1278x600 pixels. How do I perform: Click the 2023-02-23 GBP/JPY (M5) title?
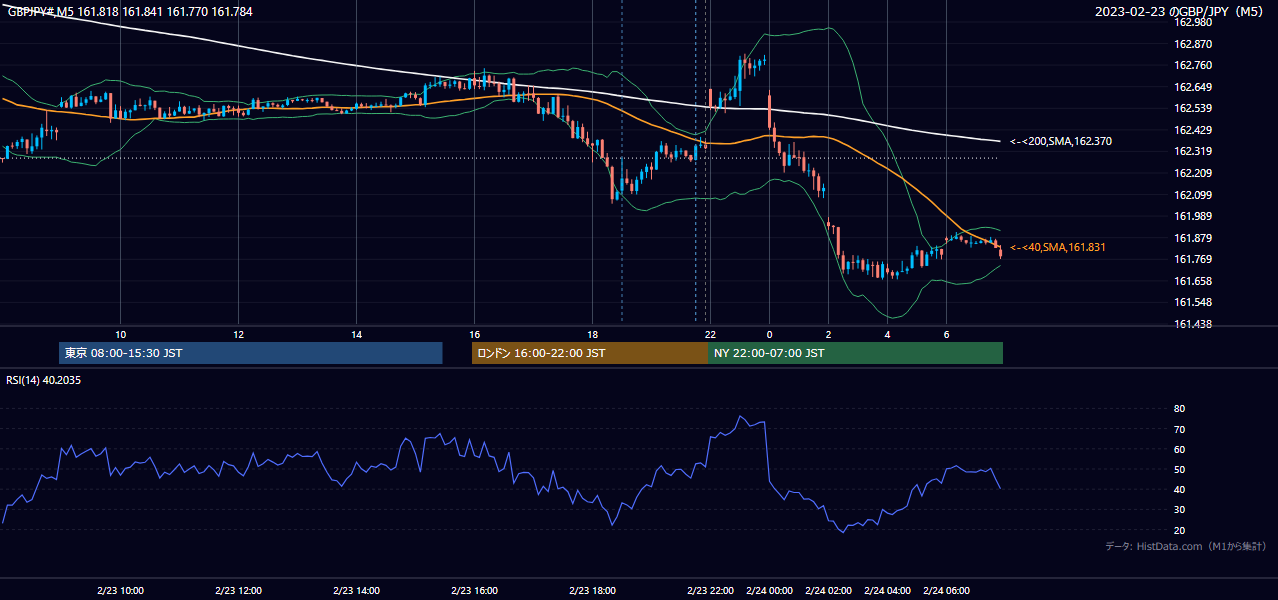click(1181, 12)
